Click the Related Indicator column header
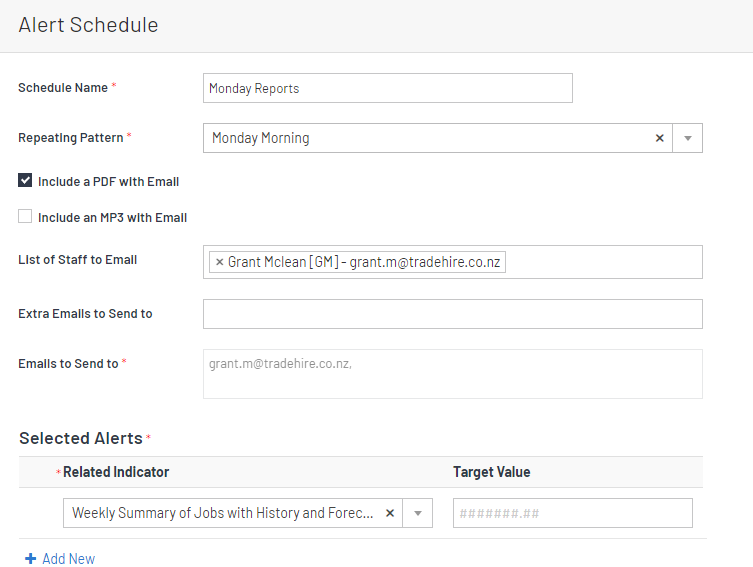Image resolution: width=753 pixels, height=567 pixels. tap(116, 472)
